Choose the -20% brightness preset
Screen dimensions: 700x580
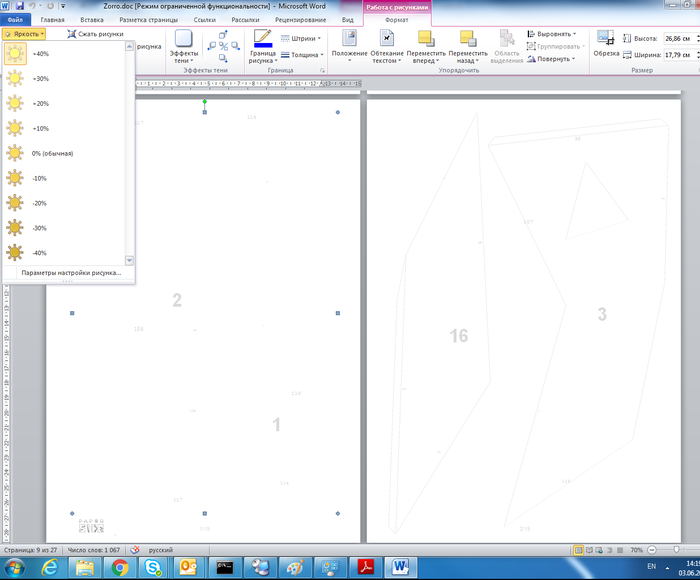click(x=40, y=203)
